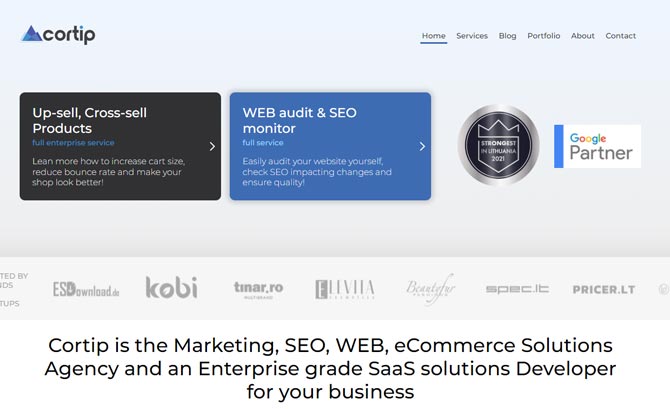Select the WEB audit & SEO monitor heading
This screenshot has width=670, height=409.
pos(300,121)
